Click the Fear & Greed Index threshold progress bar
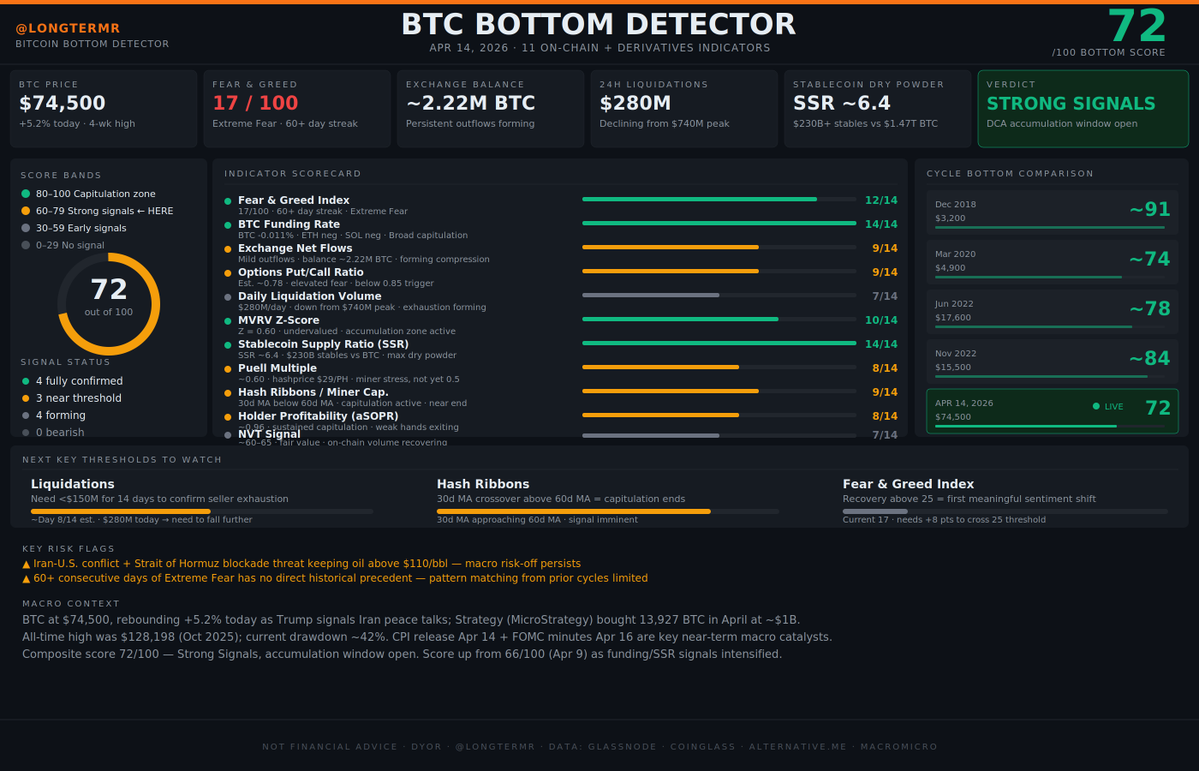 pos(1005,511)
